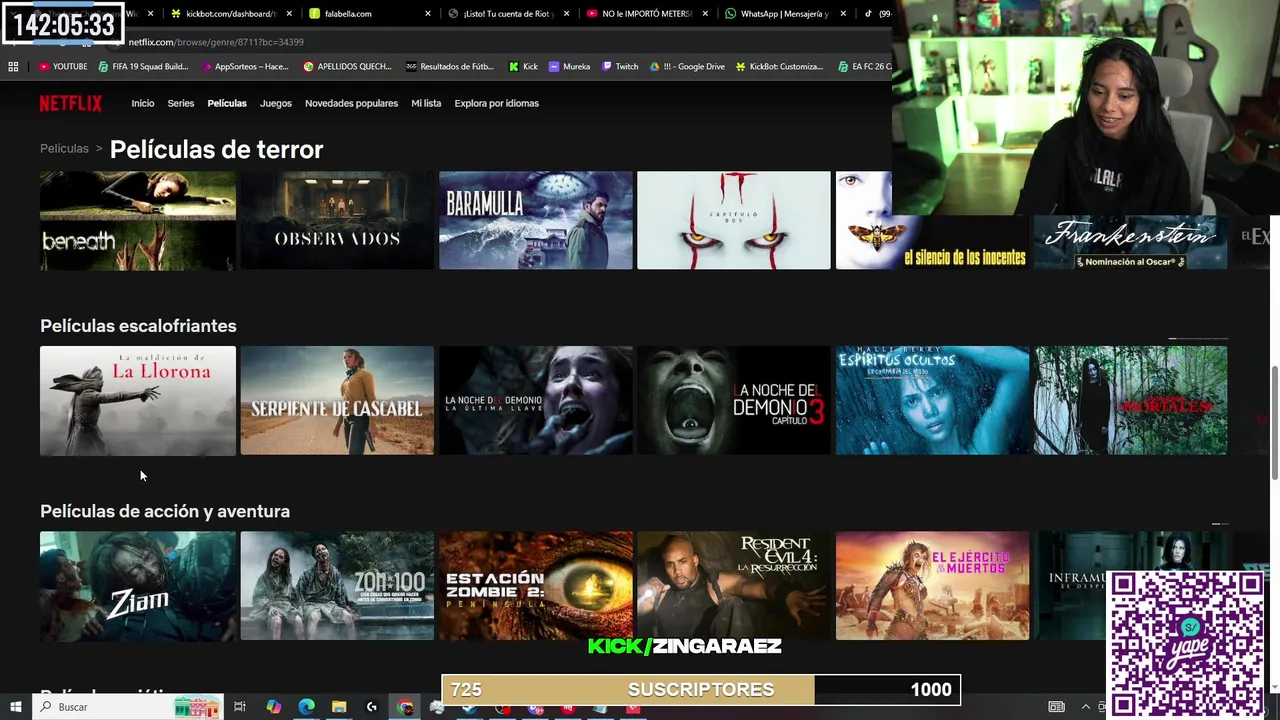Viewport: 1280px width, 720px height.
Task: Open the Mureka bookmark
Action: [x=569, y=66]
